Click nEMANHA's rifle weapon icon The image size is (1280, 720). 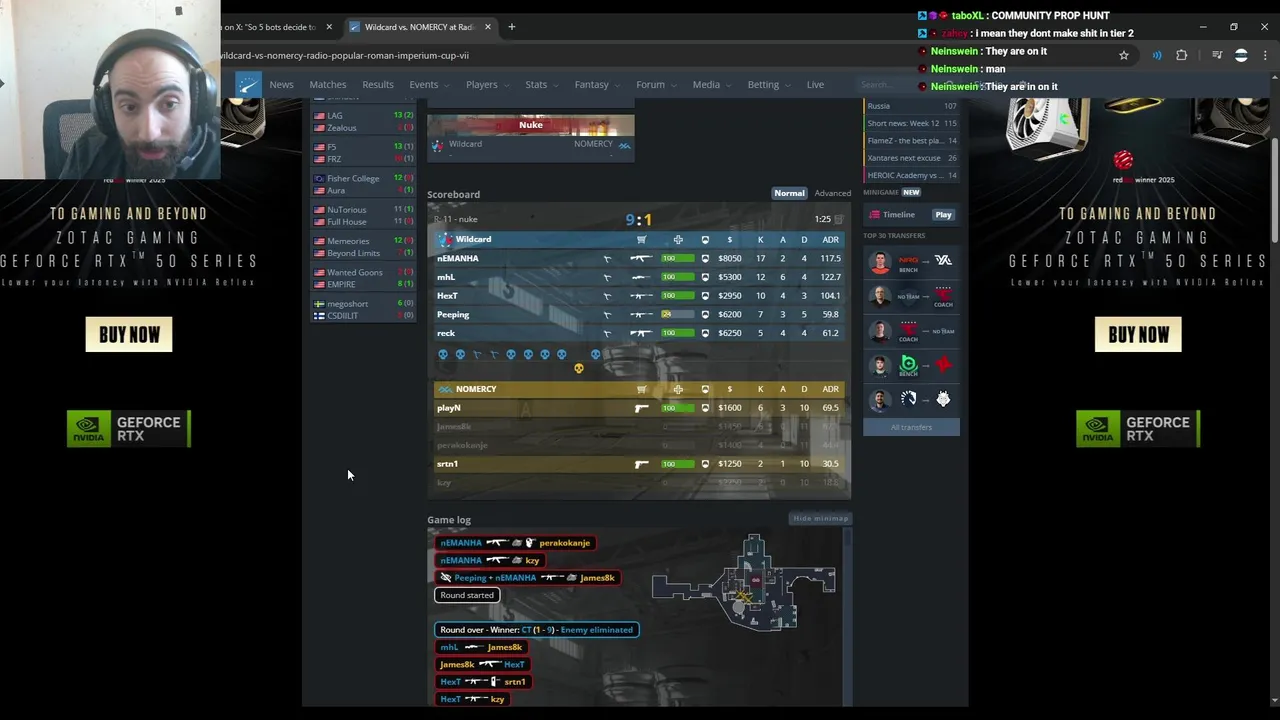(x=641, y=259)
